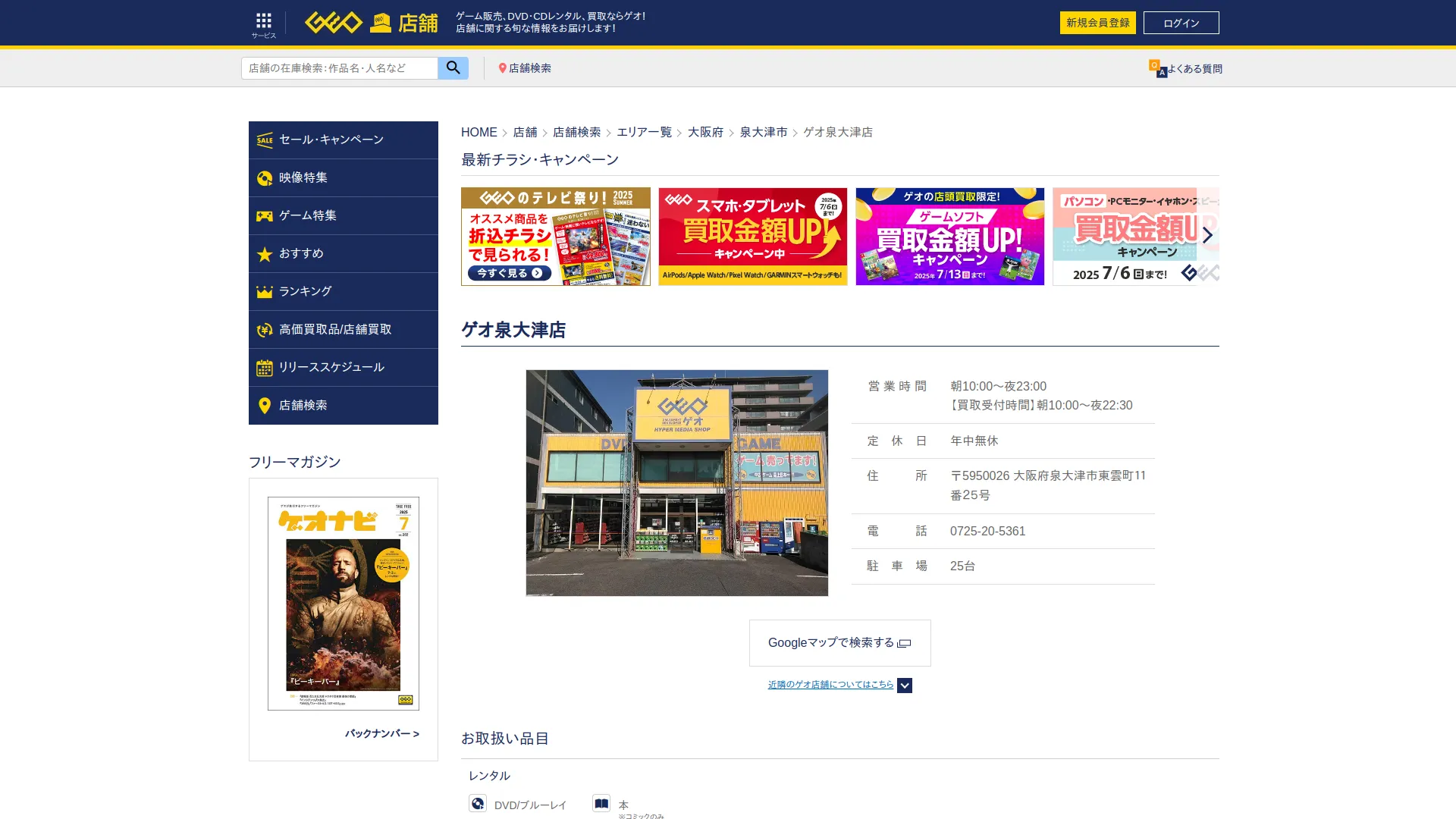
Task: Click the Q&A icon beside よくある質問
Action: tap(1157, 68)
